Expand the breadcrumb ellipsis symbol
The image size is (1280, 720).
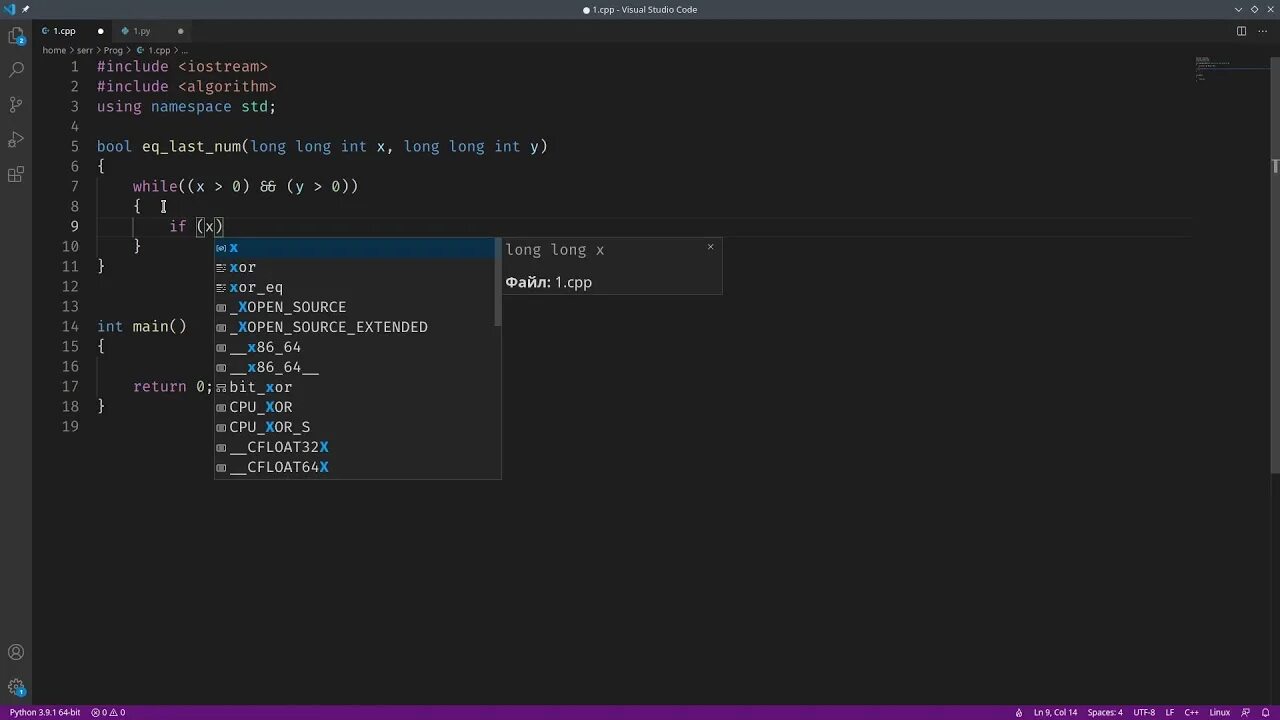click(x=185, y=50)
